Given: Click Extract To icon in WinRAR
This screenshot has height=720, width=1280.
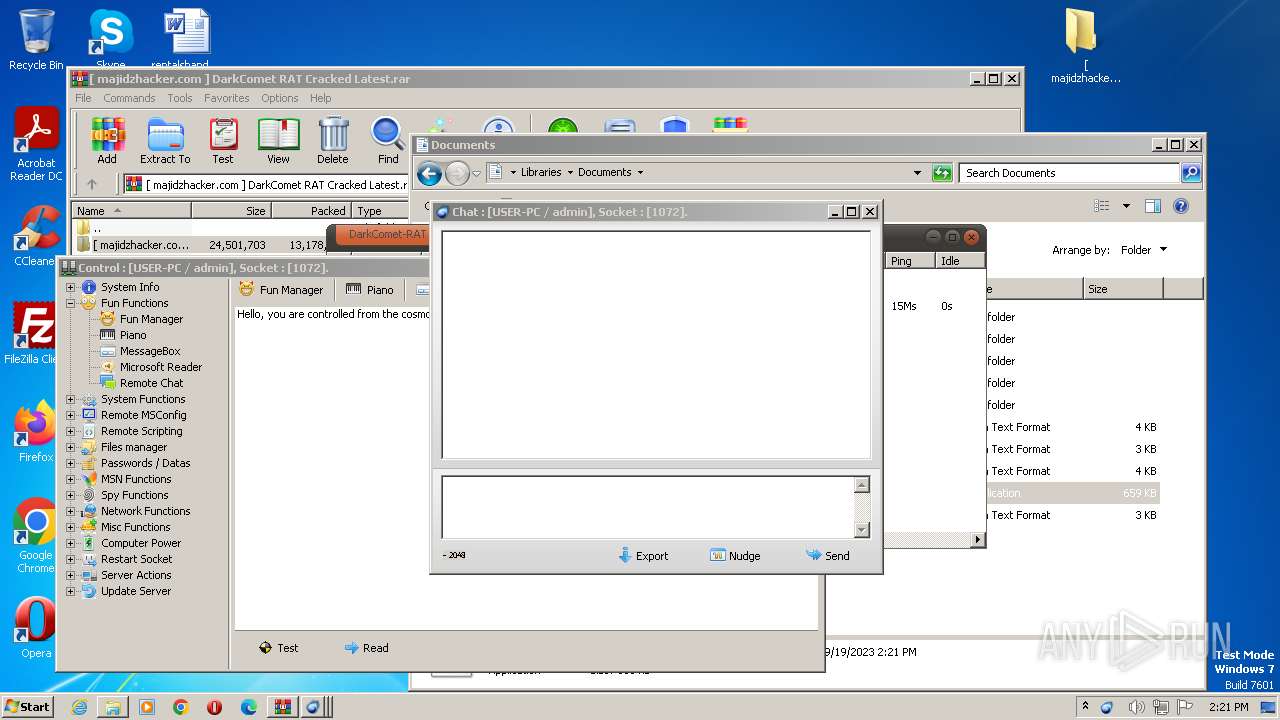Looking at the screenshot, I should click(x=165, y=140).
